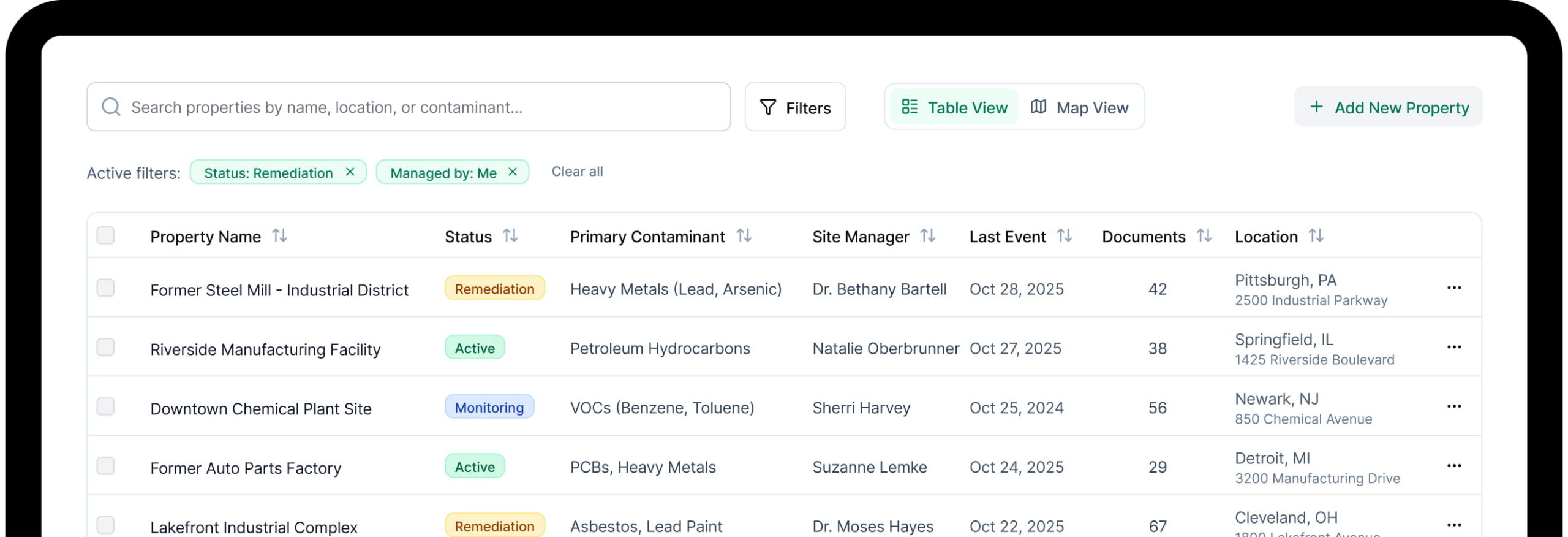Open more options for Former Auto Parts Factory

pos(1453,467)
